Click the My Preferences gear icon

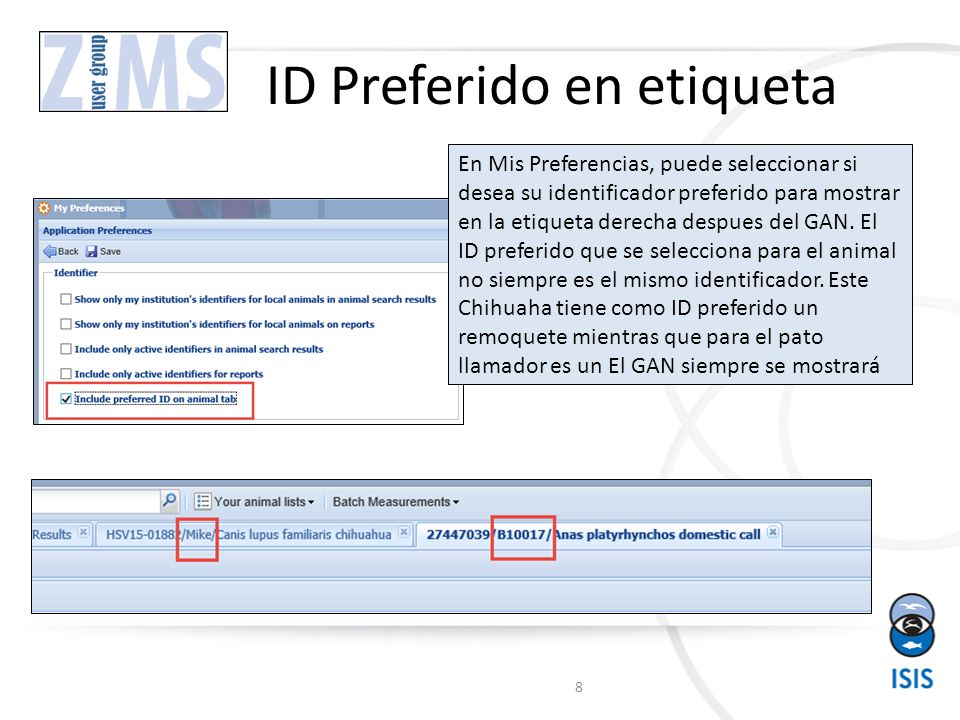click(44, 208)
